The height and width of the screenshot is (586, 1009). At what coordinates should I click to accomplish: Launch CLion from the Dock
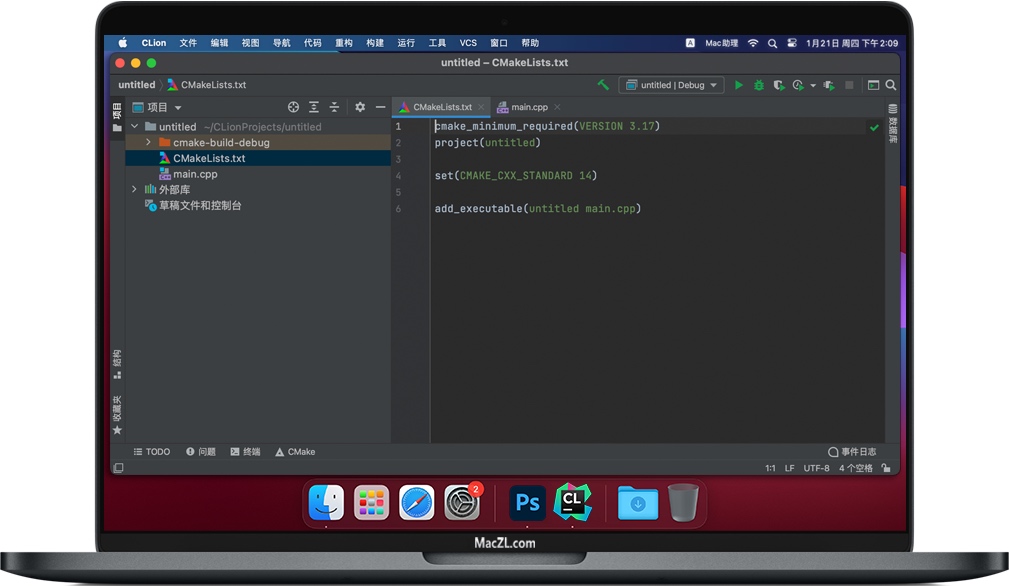point(573,503)
